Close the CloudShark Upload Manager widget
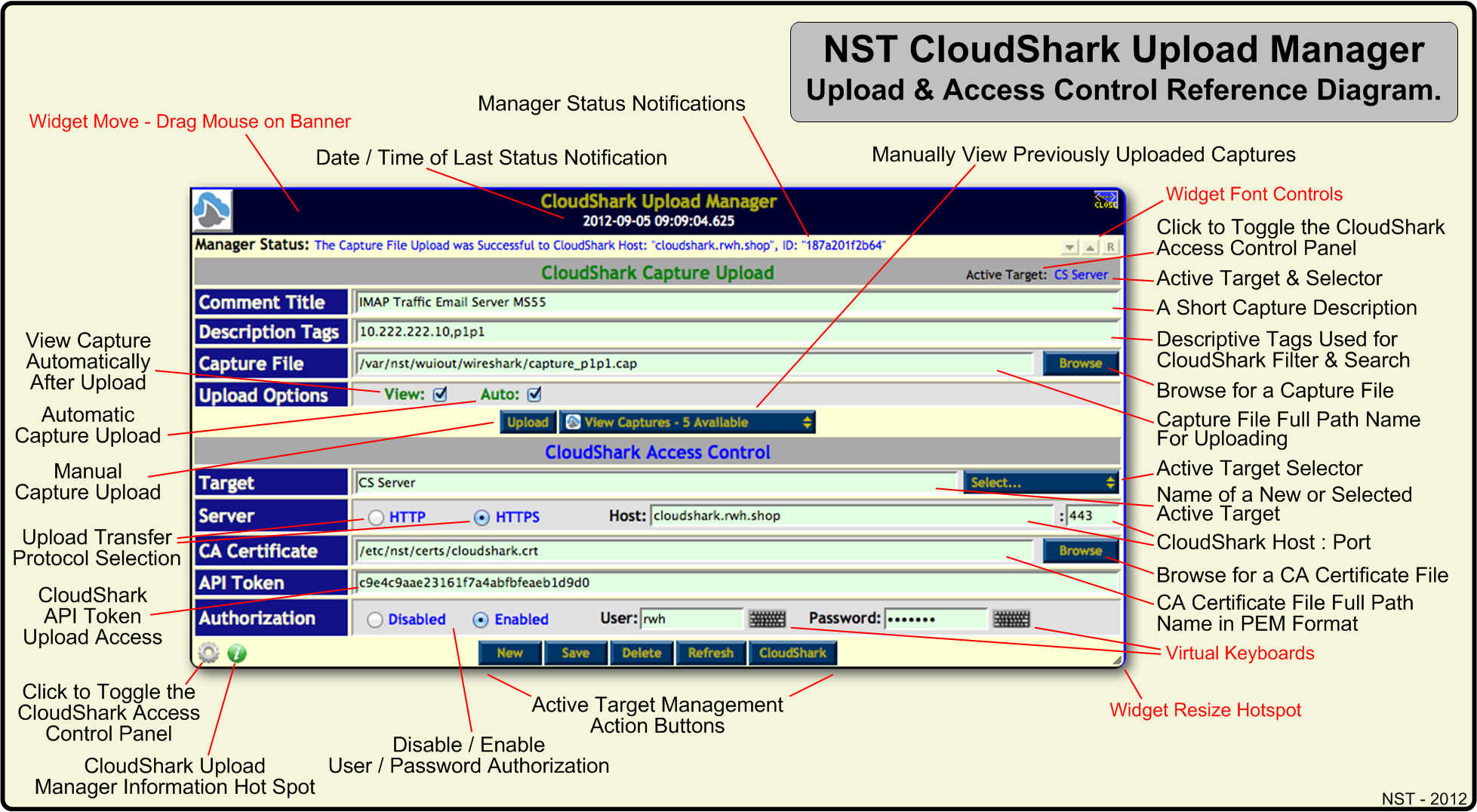 (x=1106, y=201)
